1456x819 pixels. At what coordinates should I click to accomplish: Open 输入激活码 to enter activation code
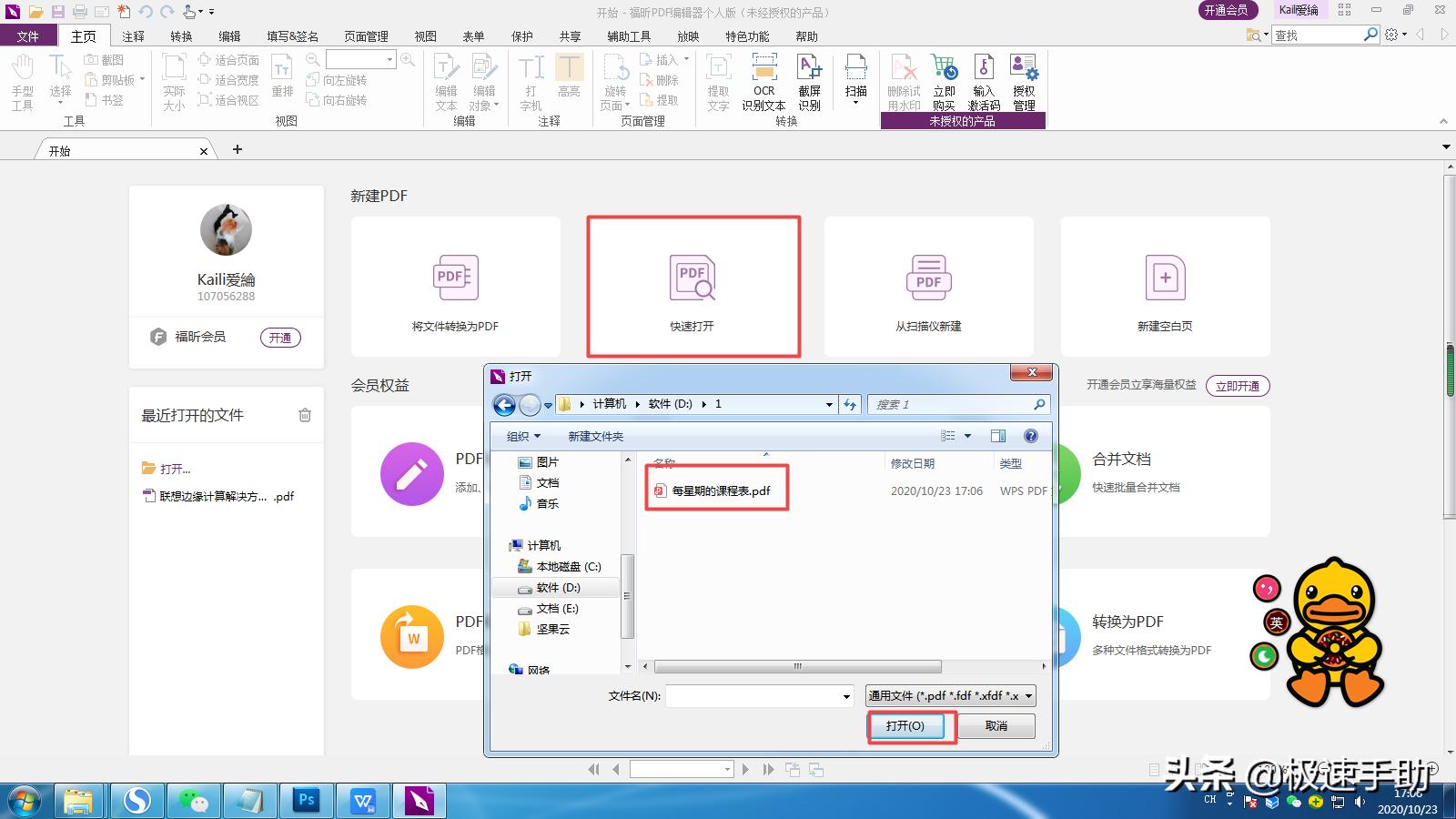click(x=984, y=80)
